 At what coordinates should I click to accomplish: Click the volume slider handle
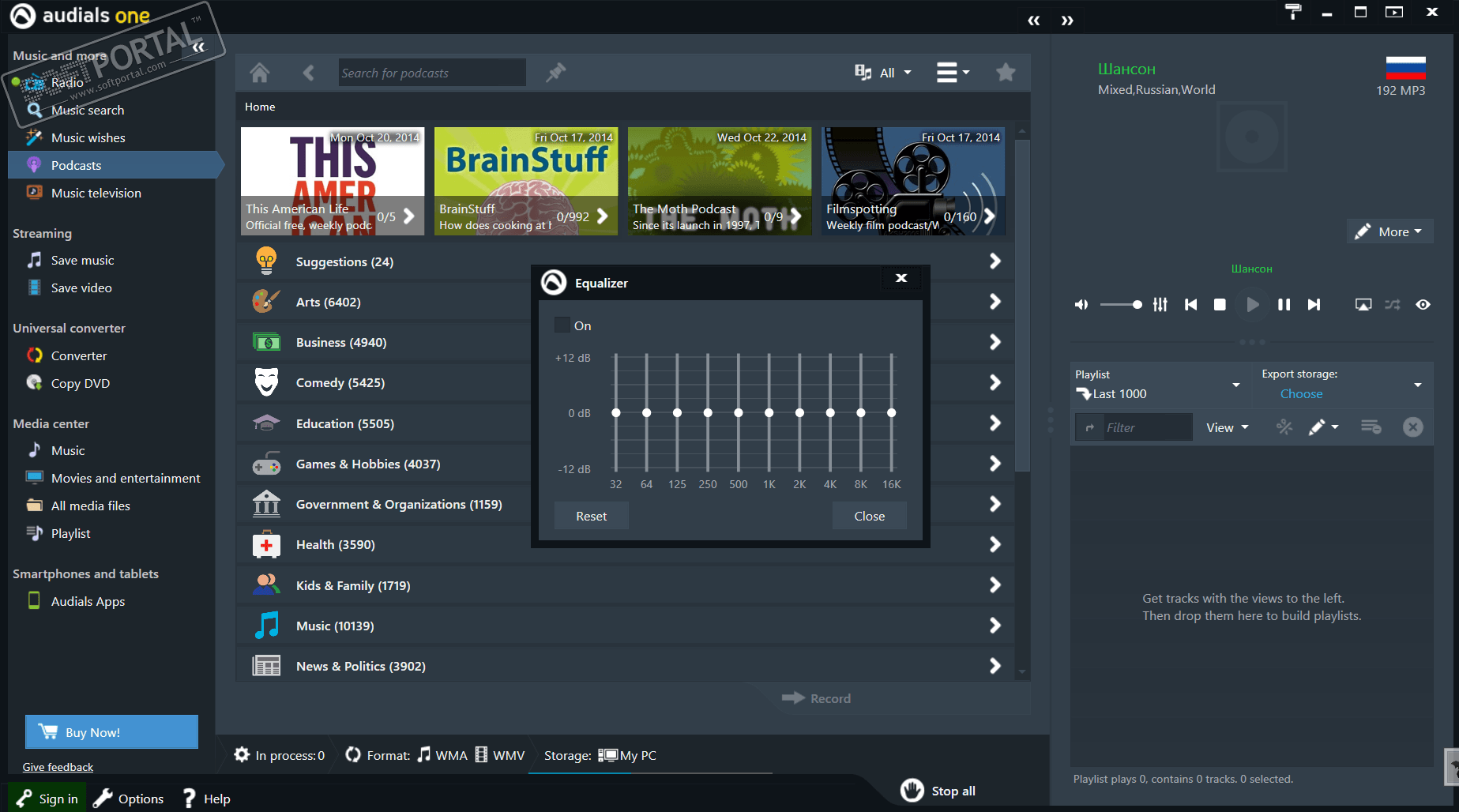[x=1137, y=304]
